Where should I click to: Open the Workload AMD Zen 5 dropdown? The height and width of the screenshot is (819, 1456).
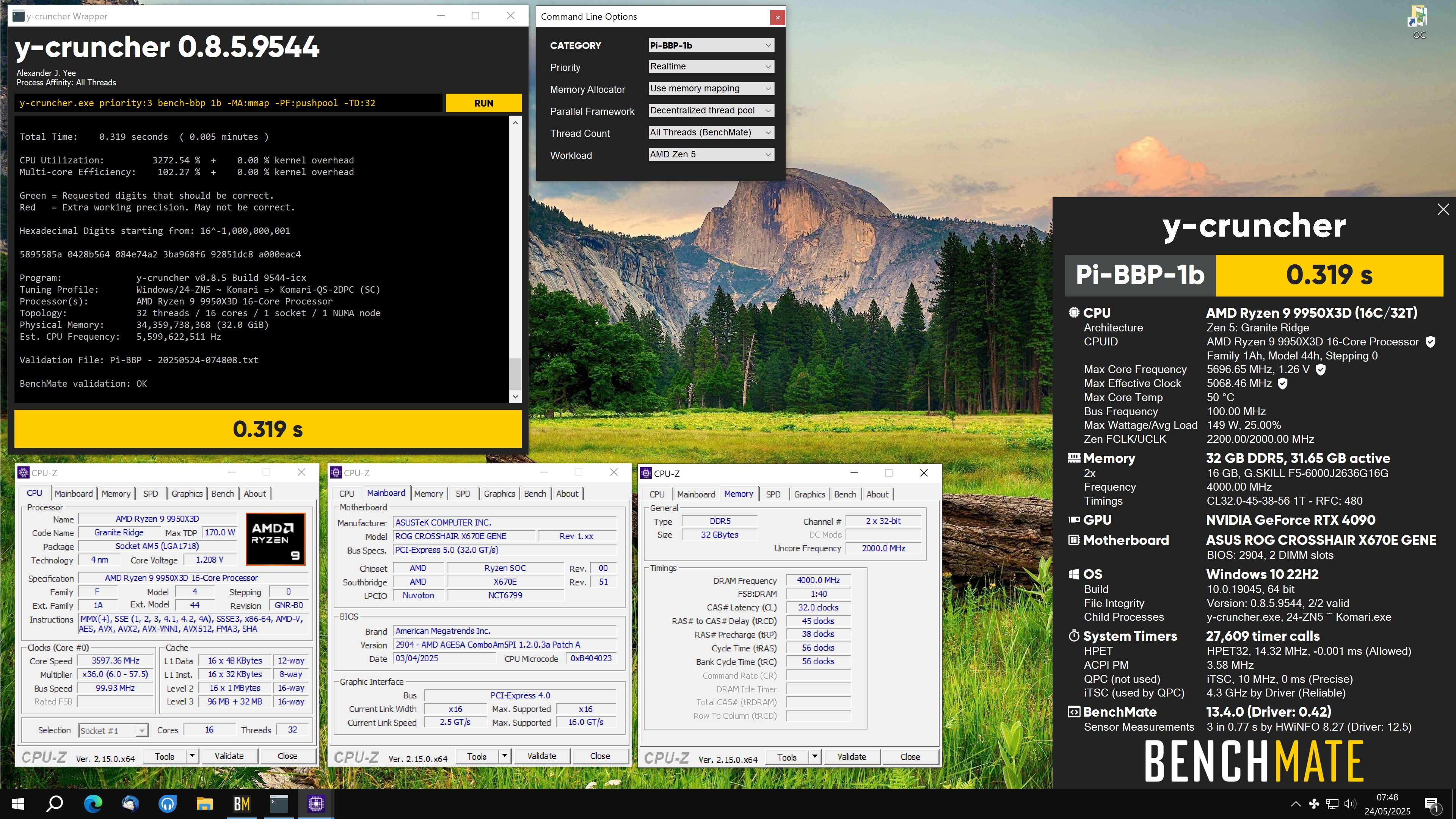tap(711, 155)
